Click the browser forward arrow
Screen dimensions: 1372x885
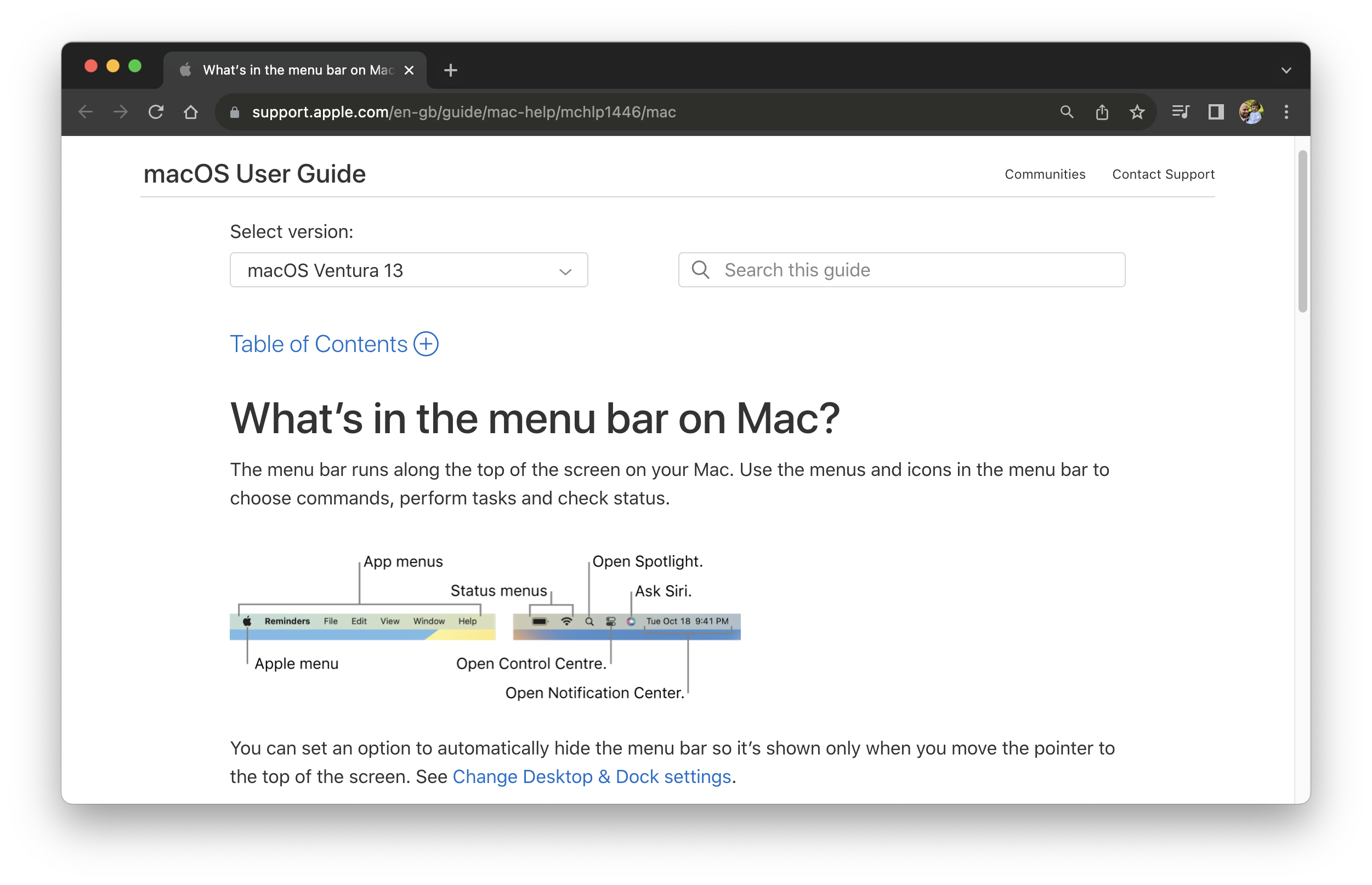pyautogui.click(x=121, y=112)
